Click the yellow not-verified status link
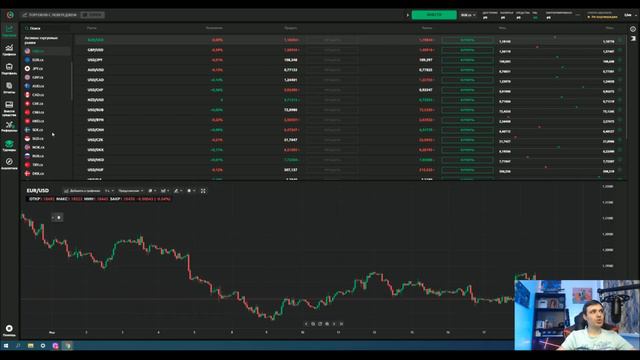 point(602,17)
